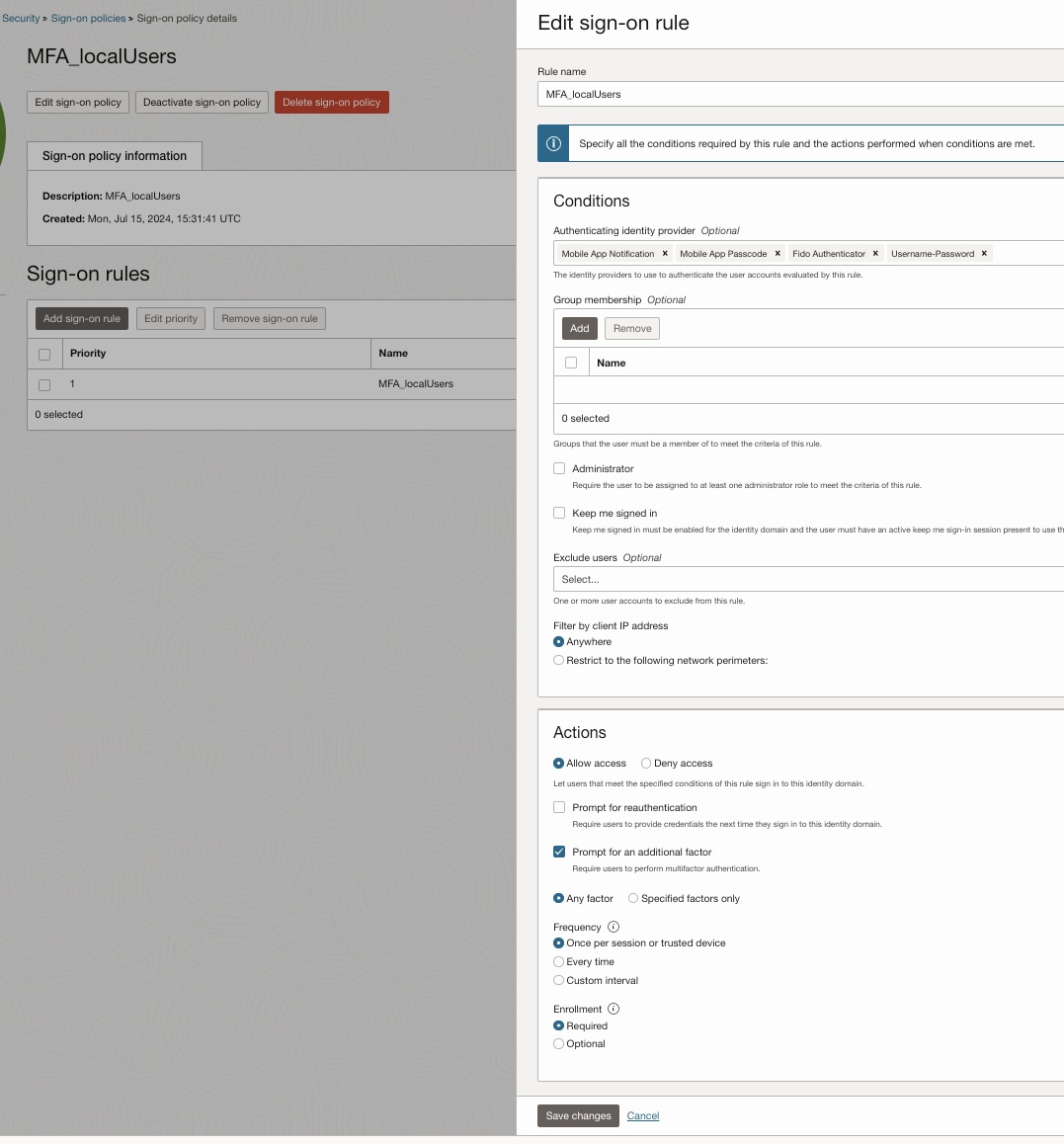This screenshot has height=1144, width=1064.
Task: Open the Sign-on policy information tab
Action: point(115,156)
